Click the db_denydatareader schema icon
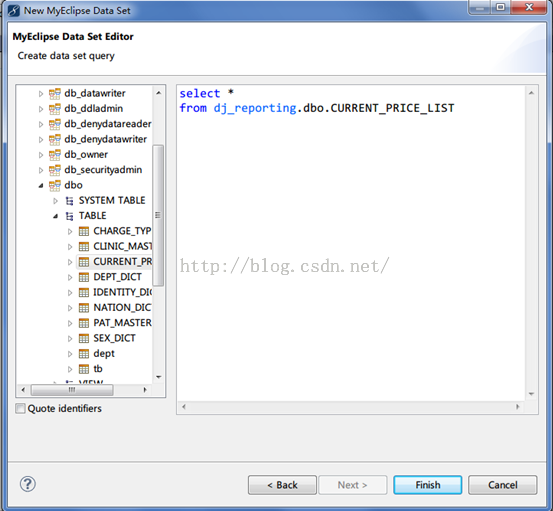This screenshot has width=553, height=511. pos(55,124)
